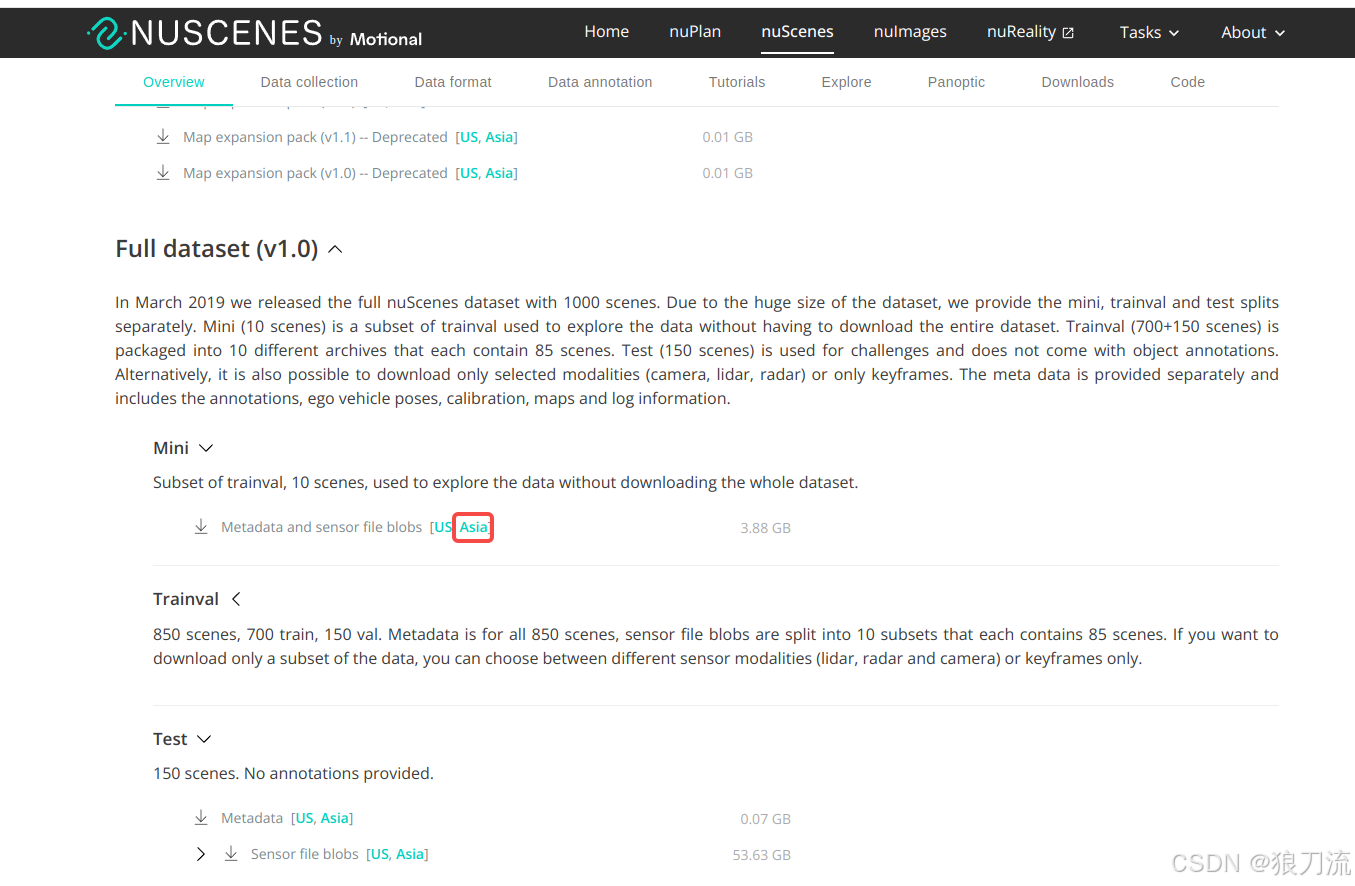Collapse the Mini subsection chevron
The image size is (1355, 886).
pyautogui.click(x=206, y=448)
